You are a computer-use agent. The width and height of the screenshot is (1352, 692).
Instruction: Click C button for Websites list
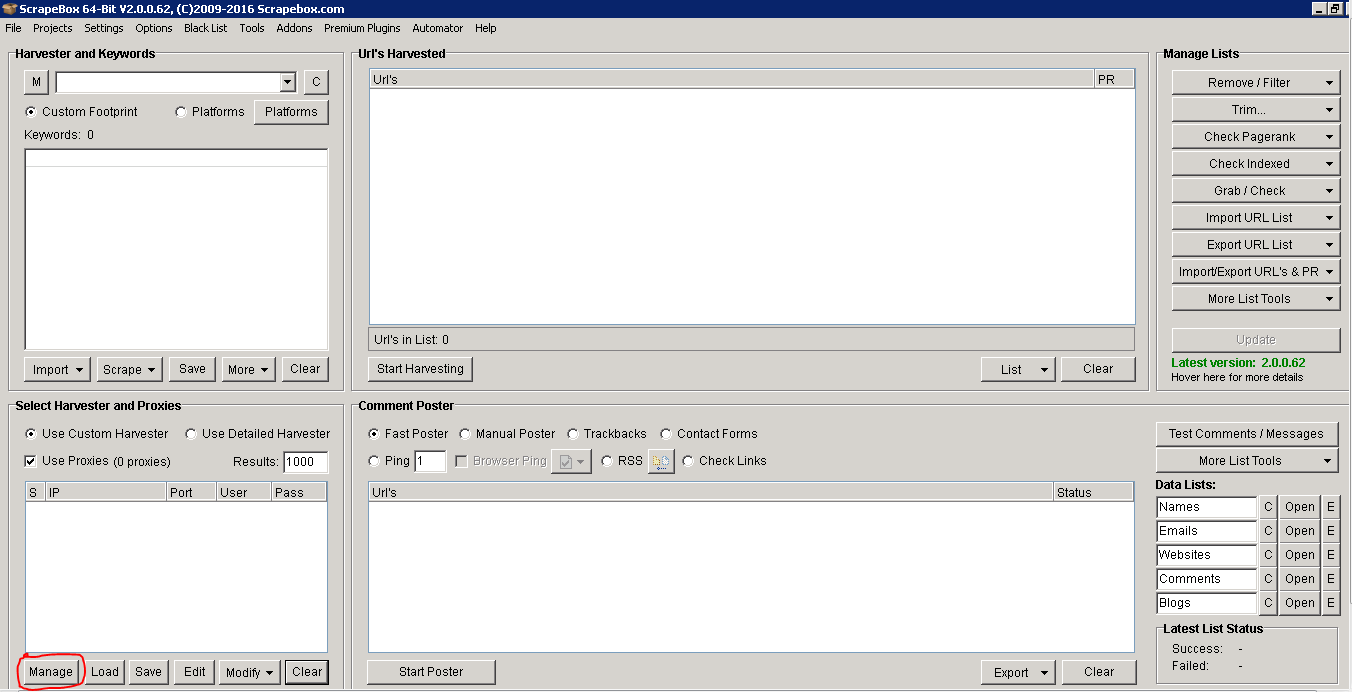tap(1268, 555)
